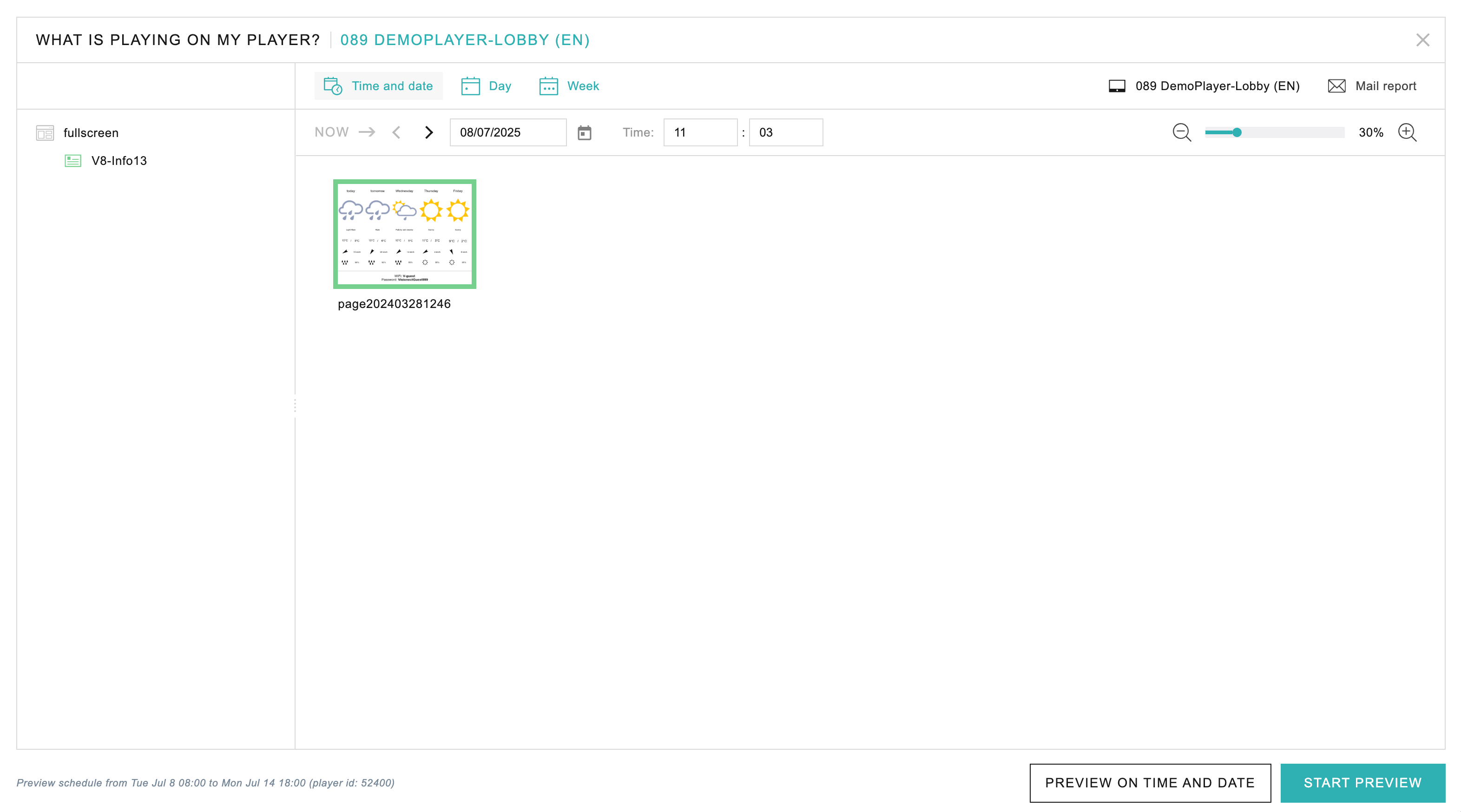This screenshot has width=1461, height=812.
Task: Go to previous item with left chevron
Action: tap(396, 132)
